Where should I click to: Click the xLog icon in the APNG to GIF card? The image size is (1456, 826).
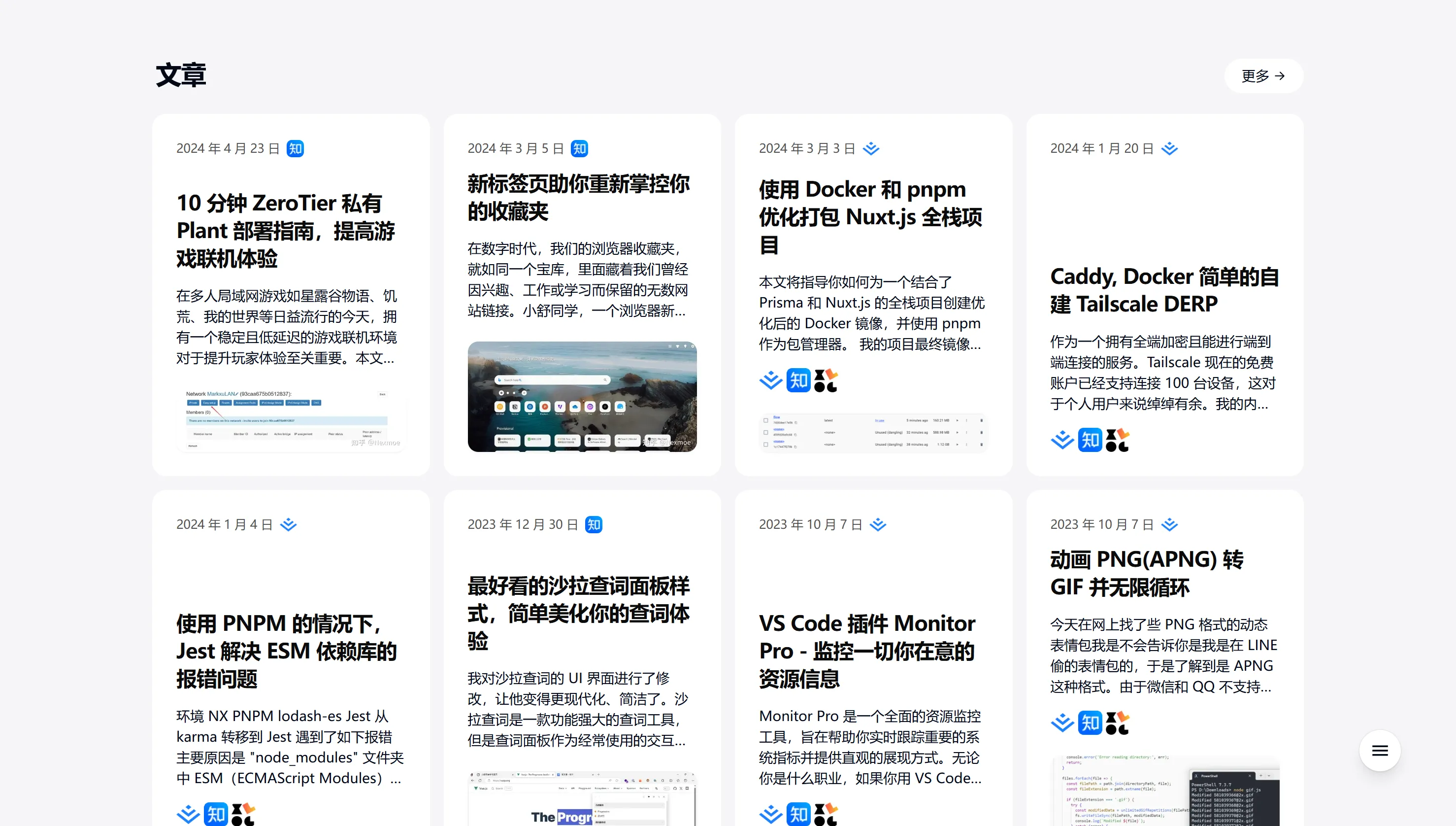tap(1117, 723)
